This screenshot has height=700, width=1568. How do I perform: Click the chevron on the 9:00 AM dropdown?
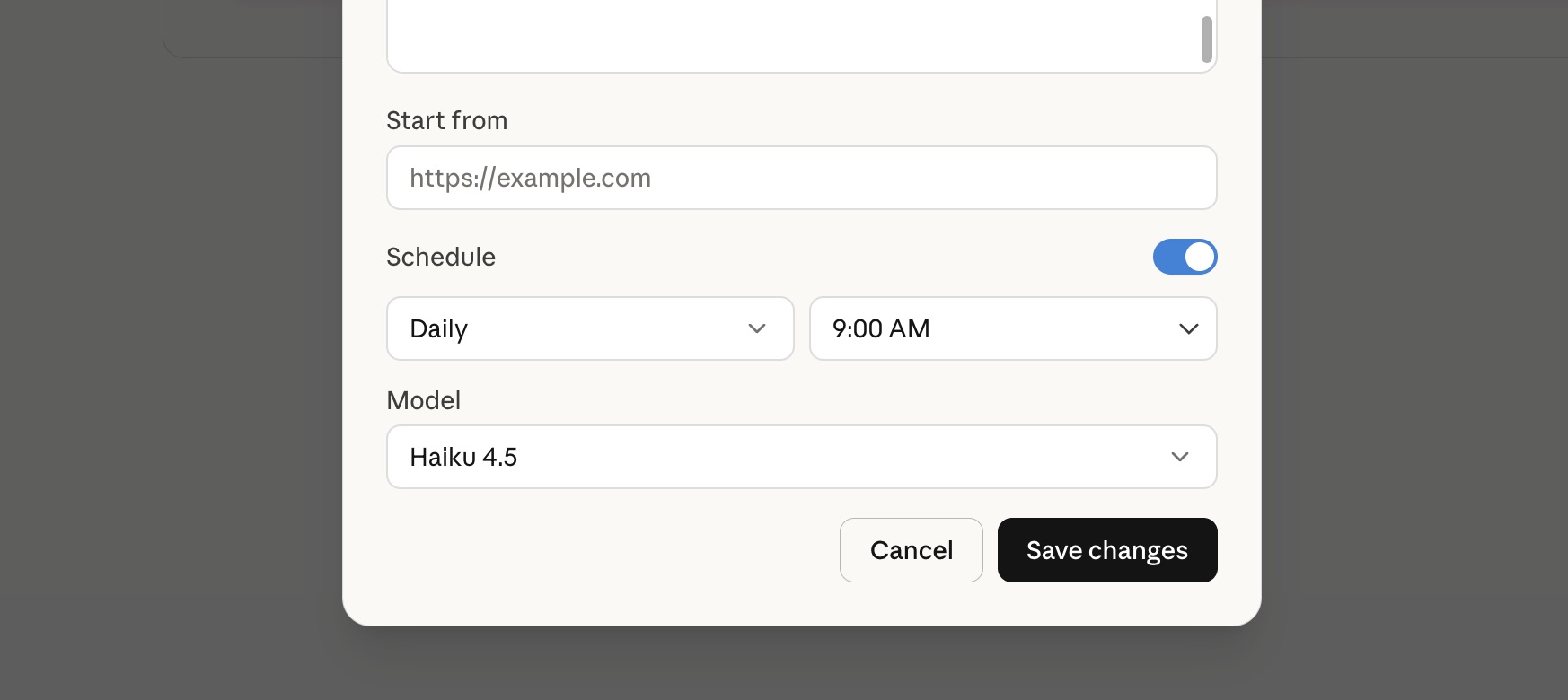point(1189,328)
